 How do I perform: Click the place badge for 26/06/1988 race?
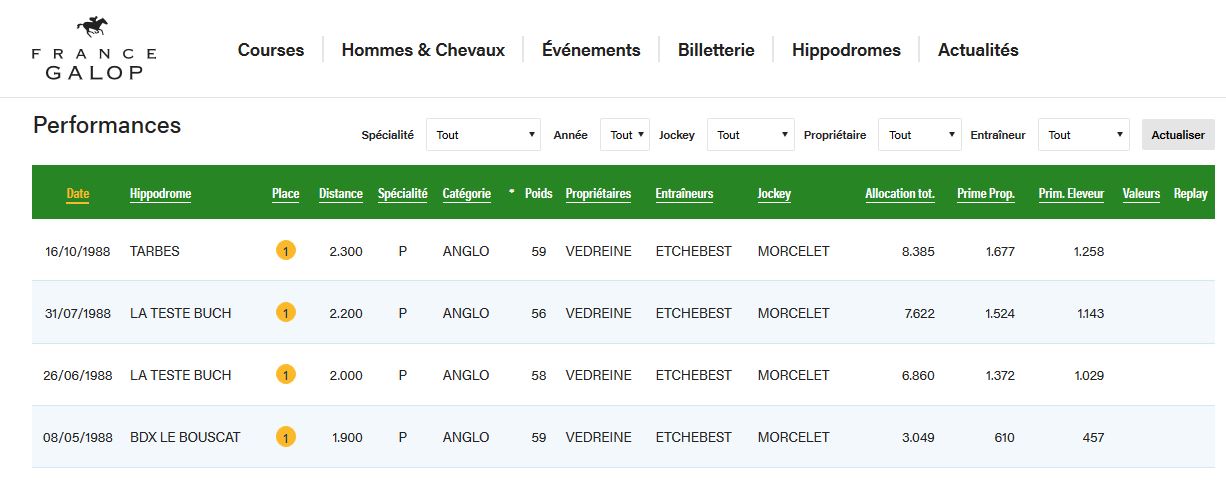[x=286, y=375]
